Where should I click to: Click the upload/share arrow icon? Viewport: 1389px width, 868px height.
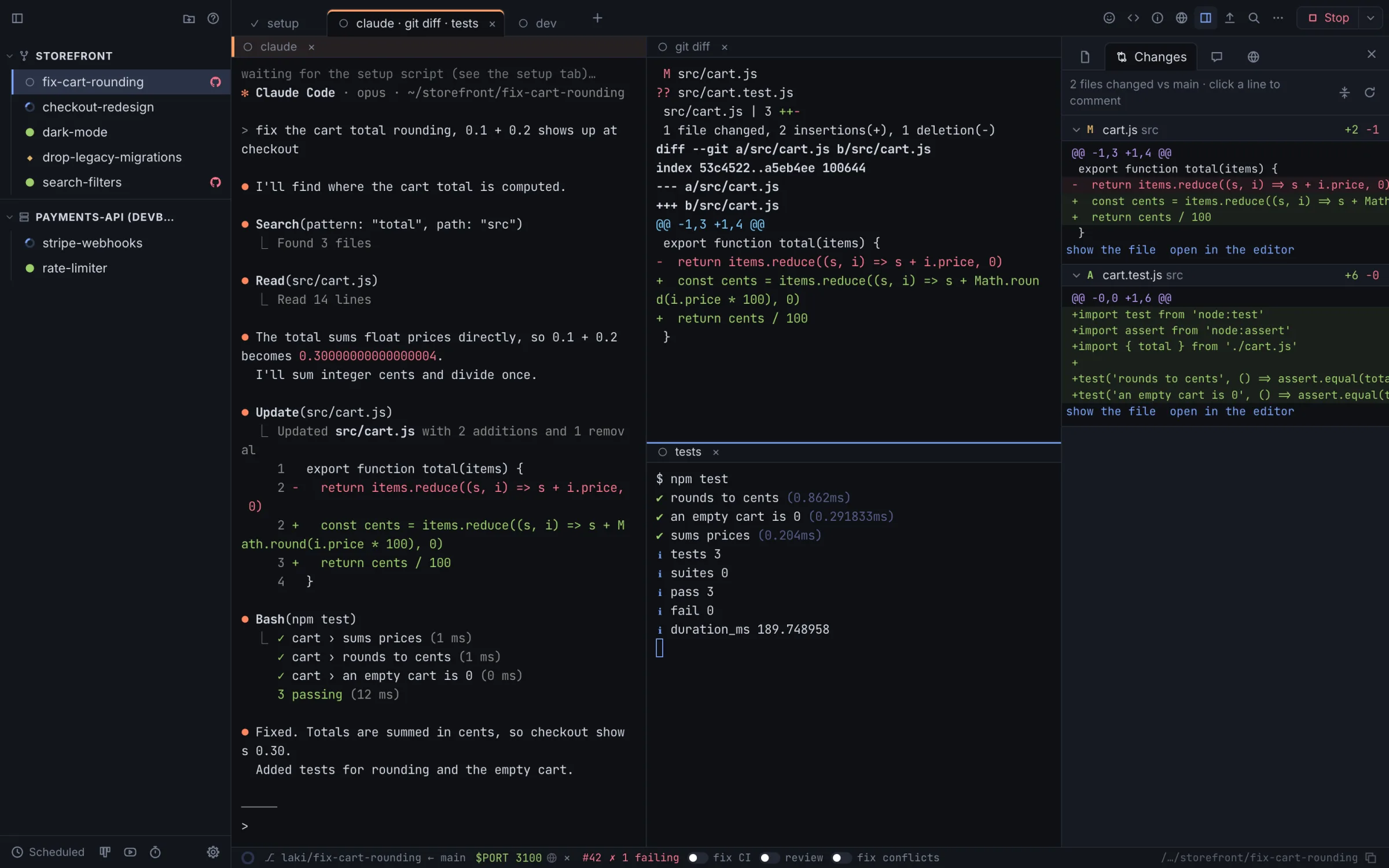pos(1230,18)
